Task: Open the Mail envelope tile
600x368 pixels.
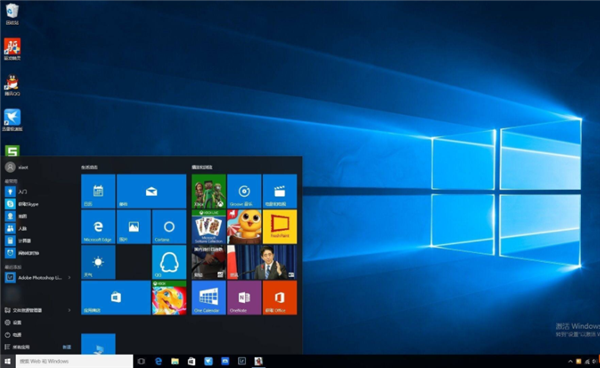Action: coord(152,191)
